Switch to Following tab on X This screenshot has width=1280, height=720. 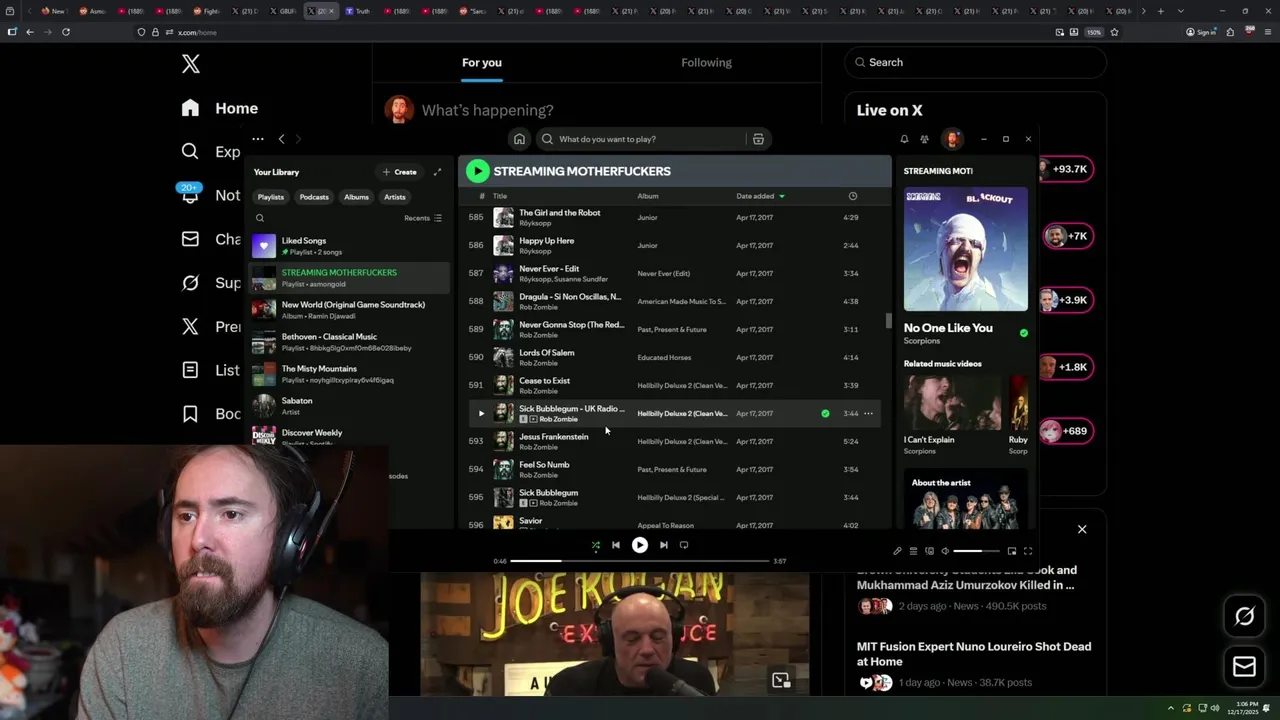pos(707,62)
